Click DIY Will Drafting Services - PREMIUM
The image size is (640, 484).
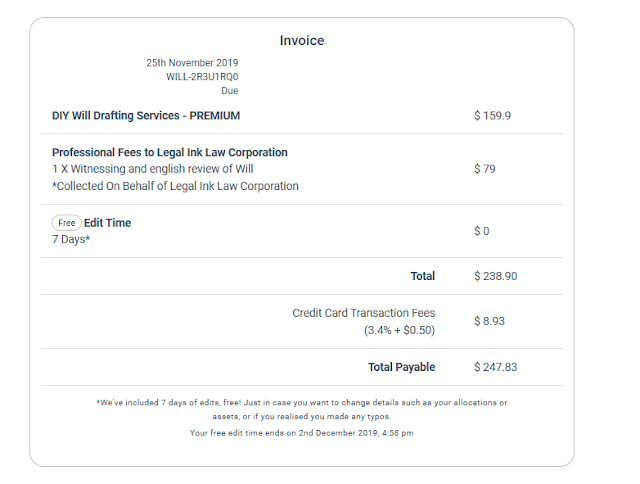[146, 115]
